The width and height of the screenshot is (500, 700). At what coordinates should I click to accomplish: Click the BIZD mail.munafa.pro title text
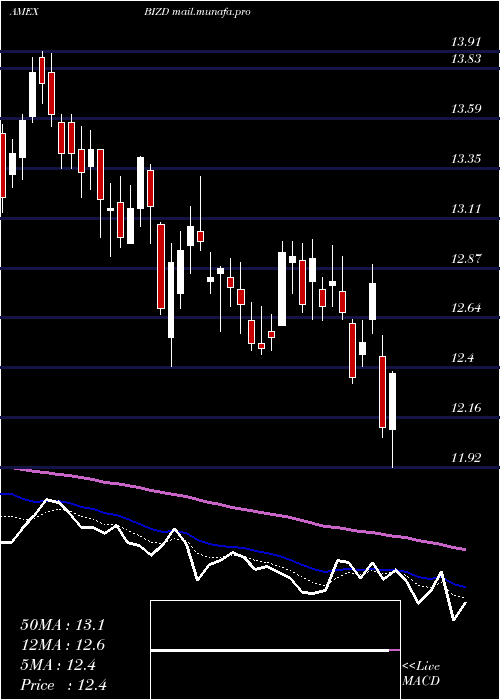tap(197, 12)
